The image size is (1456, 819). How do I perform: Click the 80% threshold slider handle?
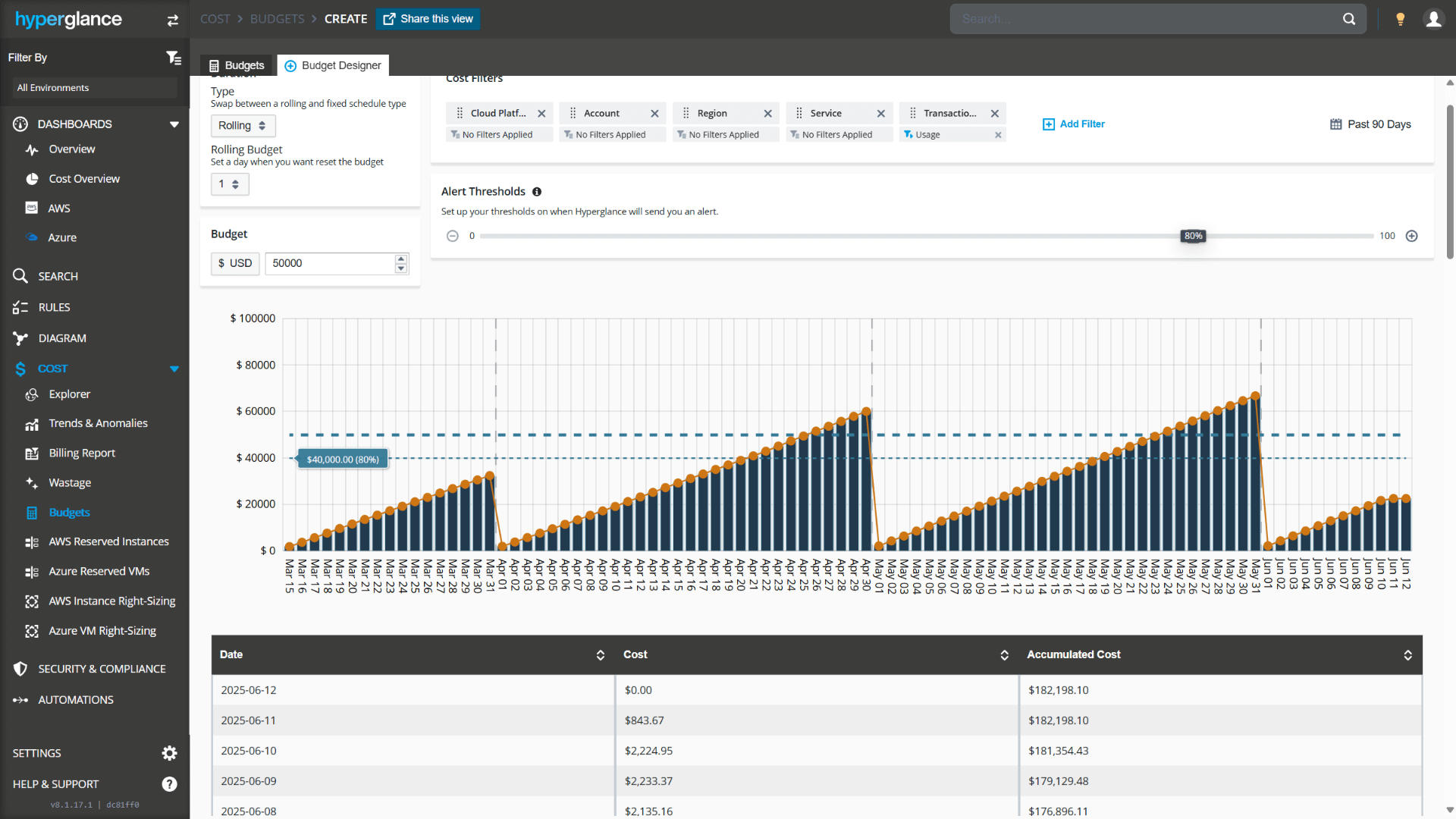point(1193,236)
